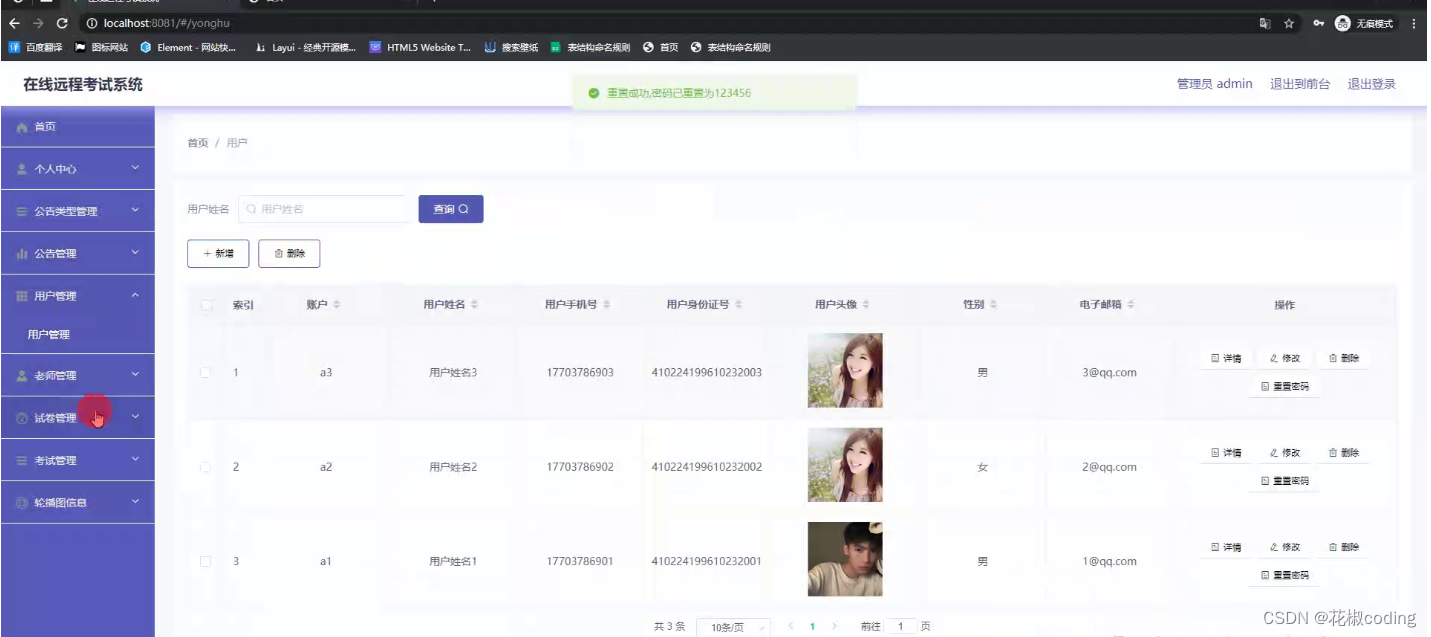The image size is (1431, 637).
Task: Click 重置密码 for user a2
Action: [1285, 481]
